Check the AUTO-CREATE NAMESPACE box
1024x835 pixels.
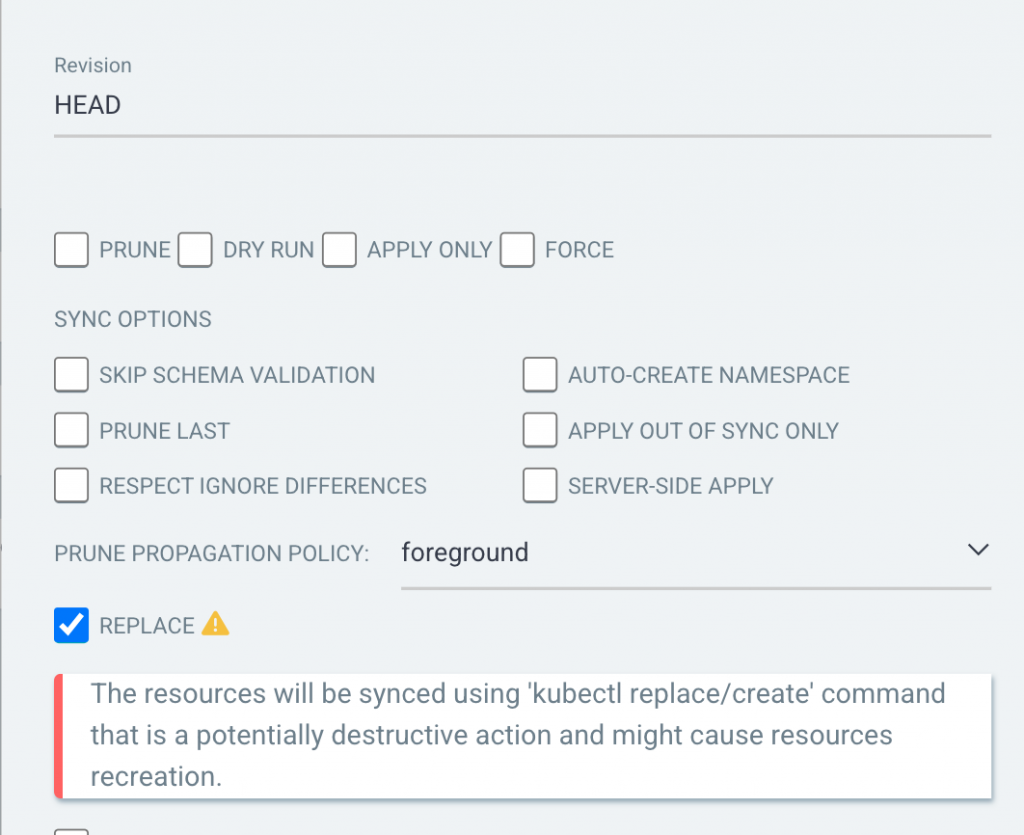540,376
